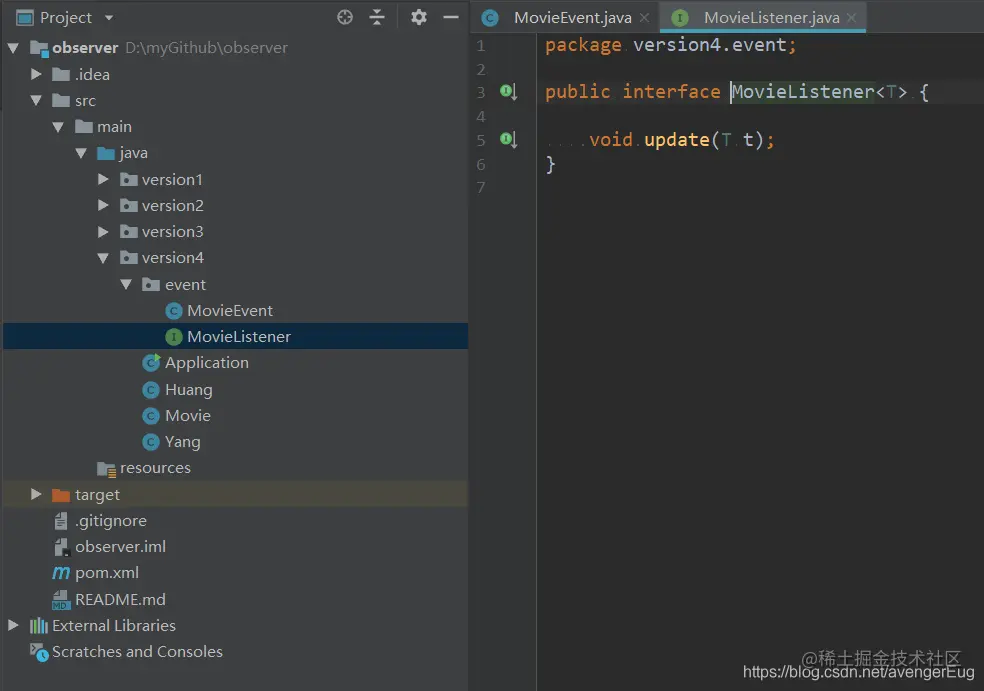The image size is (984, 691).
Task: Click the I icon on MovieListener.java tab
Action: click(x=680, y=18)
